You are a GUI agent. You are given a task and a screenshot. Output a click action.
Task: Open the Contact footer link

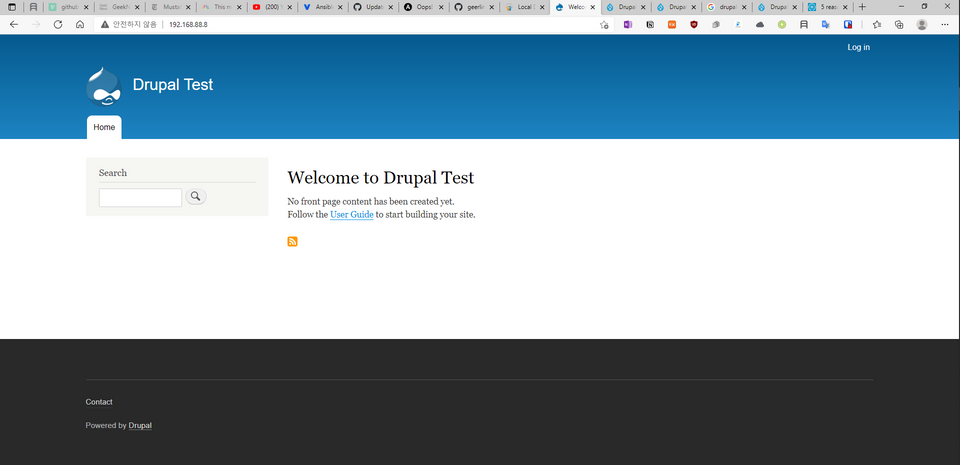[x=99, y=402]
